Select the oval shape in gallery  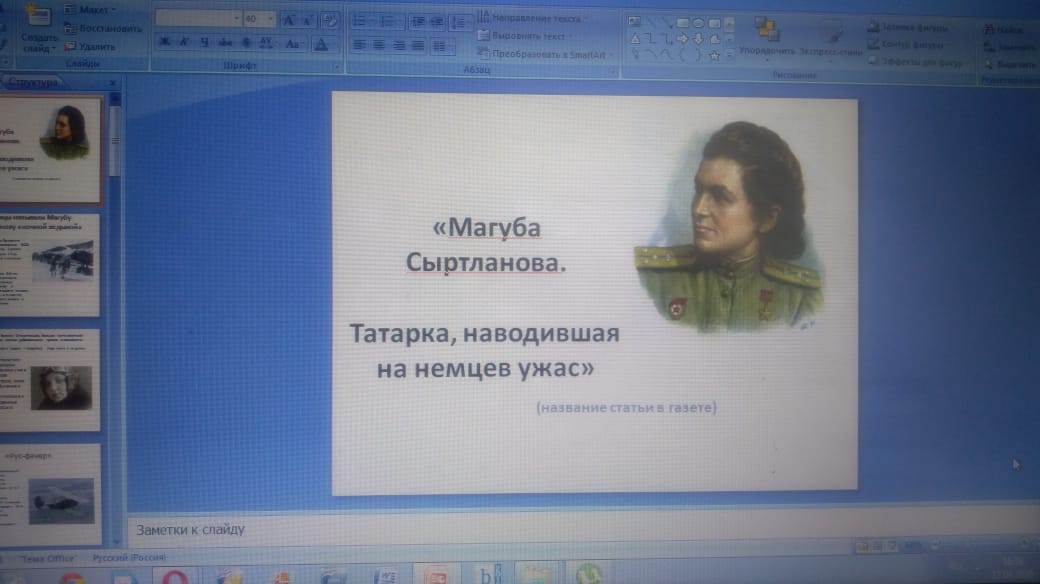(698, 23)
